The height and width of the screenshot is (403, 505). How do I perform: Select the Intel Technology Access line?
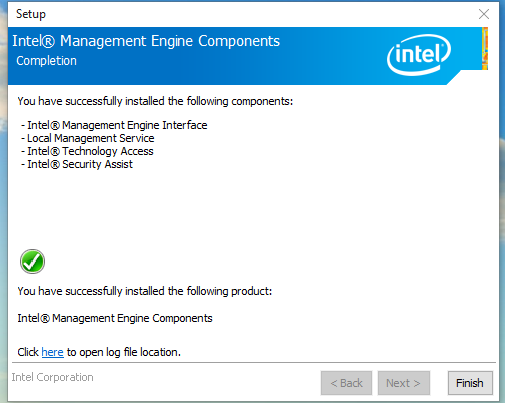(x=87, y=151)
